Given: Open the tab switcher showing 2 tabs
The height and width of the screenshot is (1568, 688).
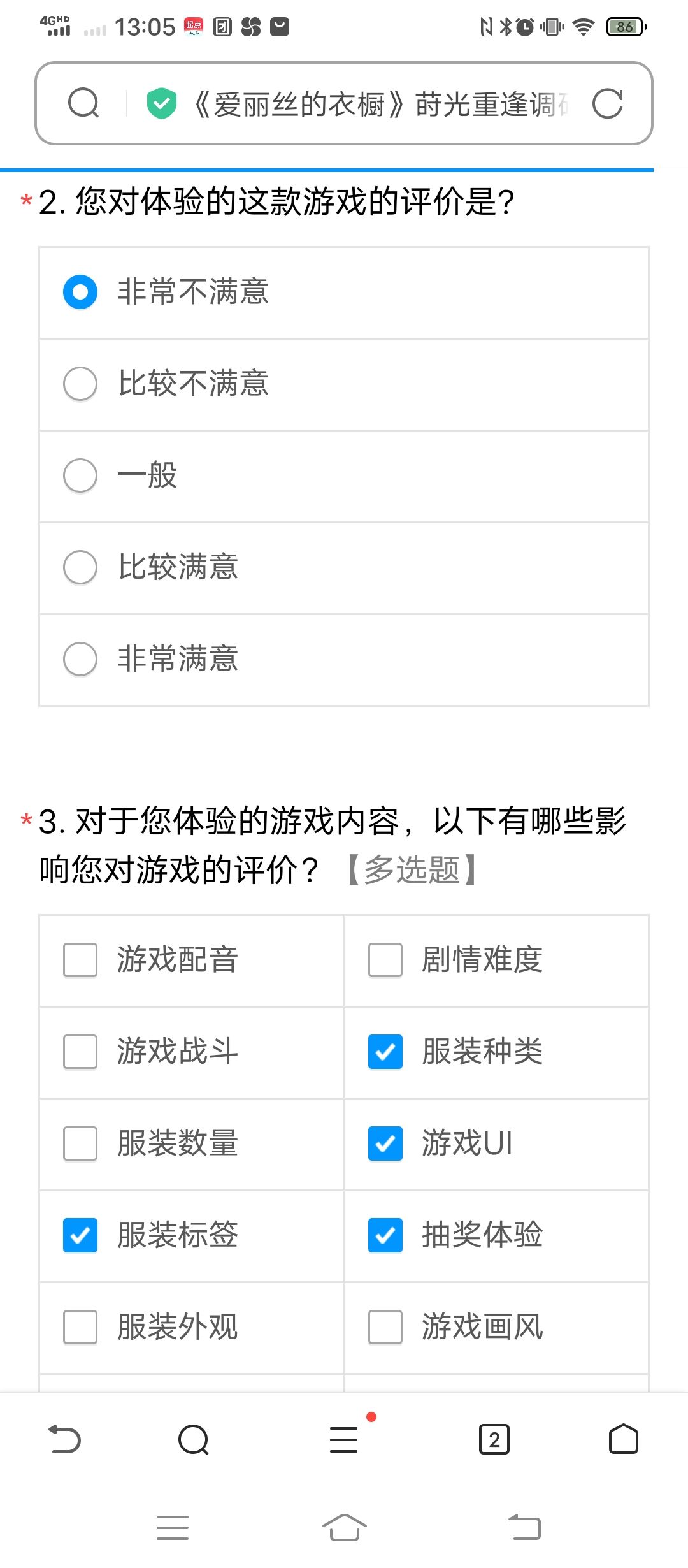Looking at the screenshot, I should [x=494, y=1439].
